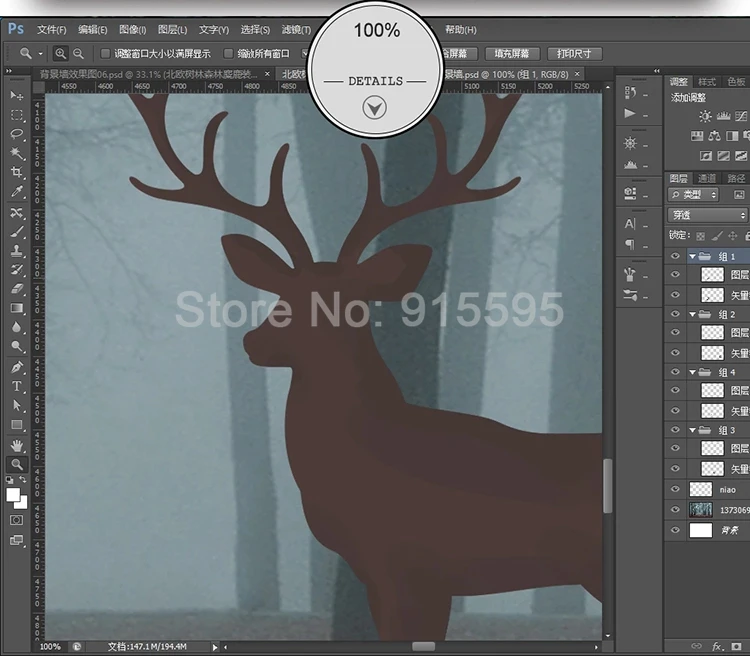
Task: Select the Eraser tool
Action: click(17, 289)
